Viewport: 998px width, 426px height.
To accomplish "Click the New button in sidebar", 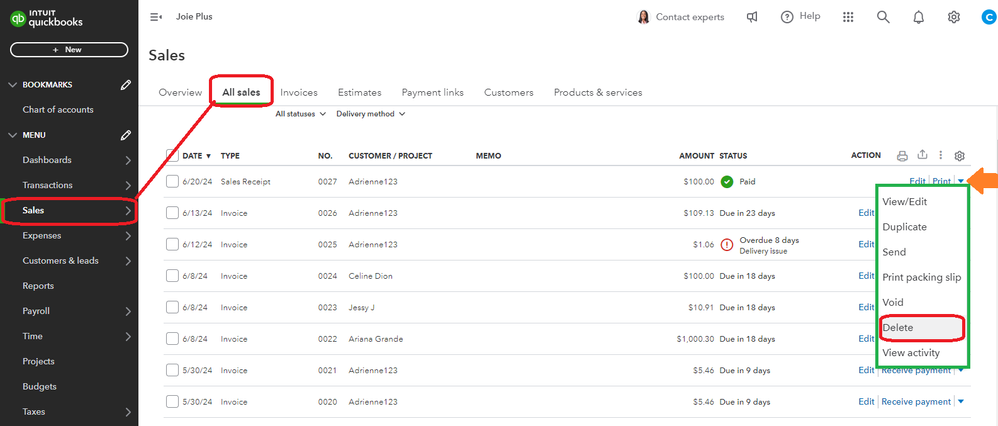I will pyautogui.click(x=69, y=49).
